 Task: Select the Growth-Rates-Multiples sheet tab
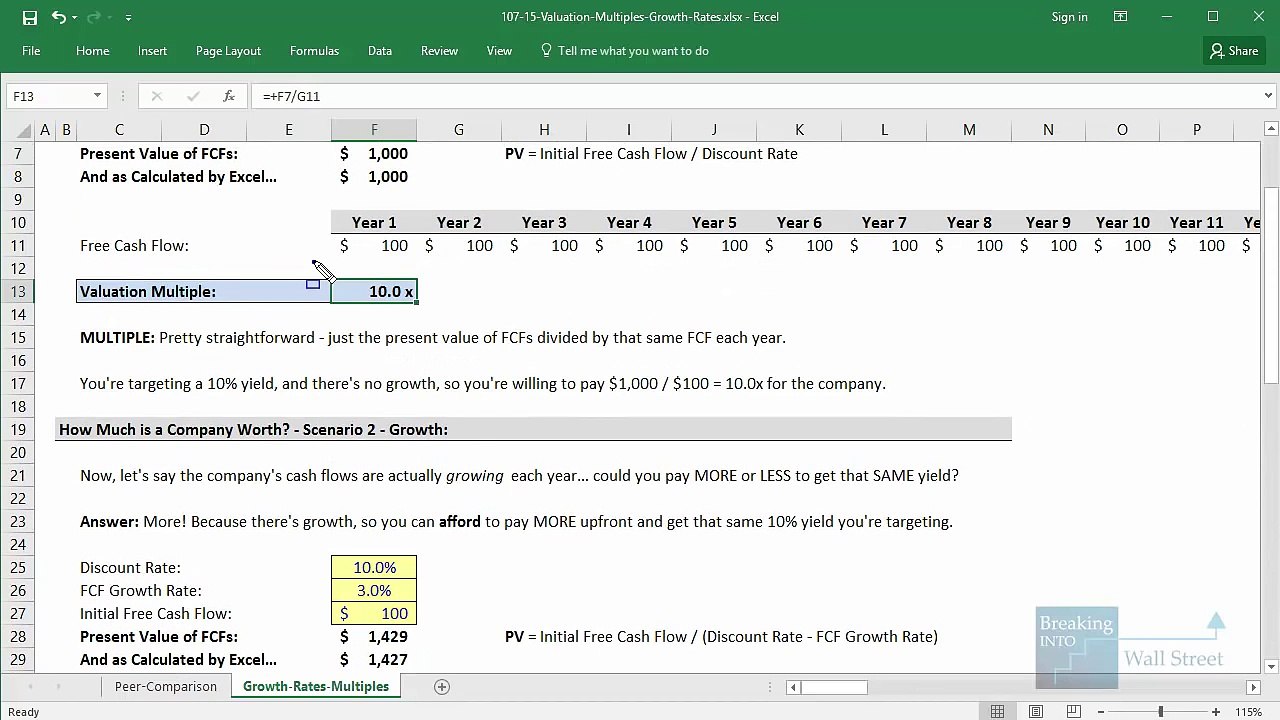pos(316,687)
